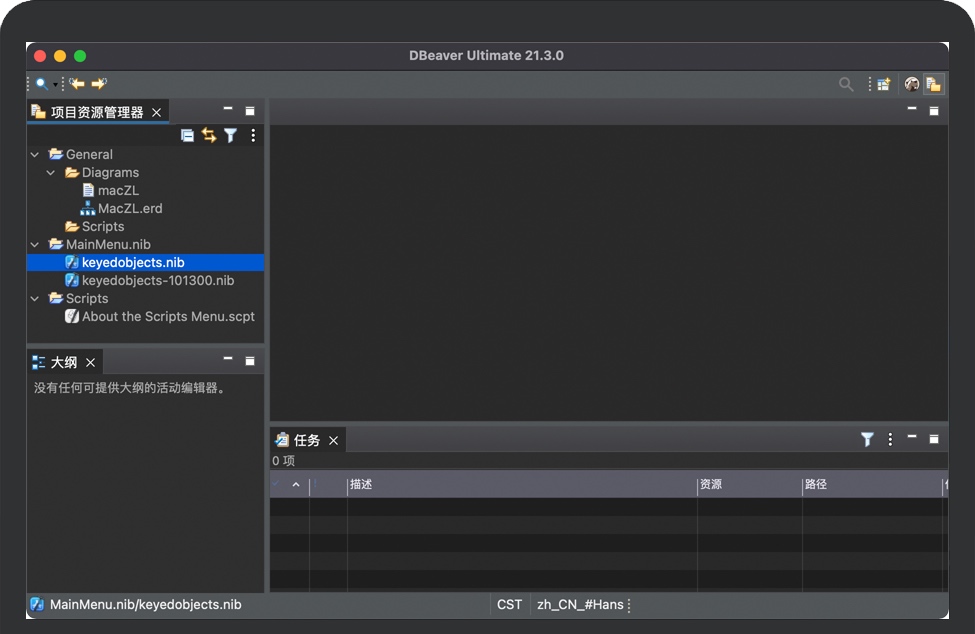This screenshot has width=975, height=634.
Task: Click the Open Perspective icon in the top right
Action: click(x=884, y=84)
